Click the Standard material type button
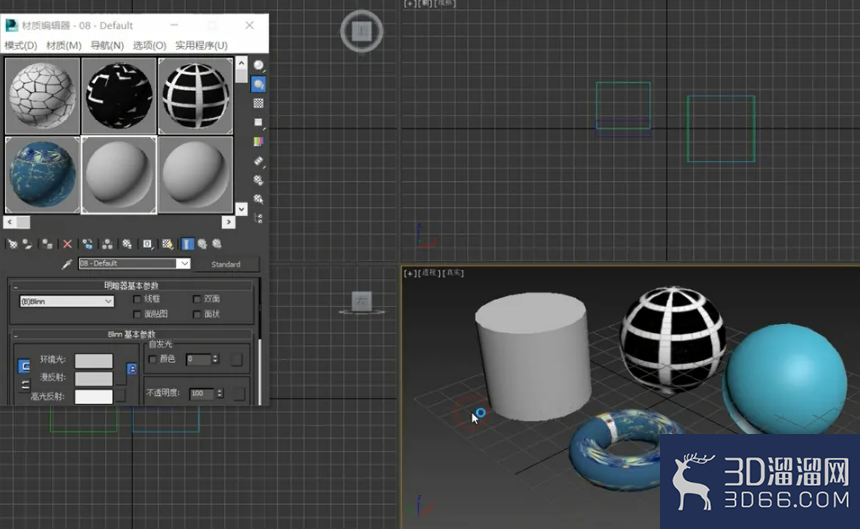 click(226, 264)
